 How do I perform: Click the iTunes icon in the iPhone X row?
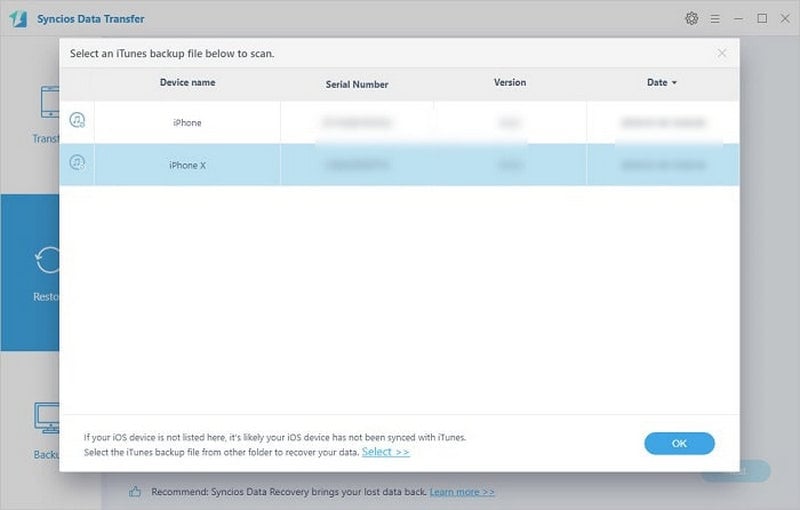[x=77, y=163]
